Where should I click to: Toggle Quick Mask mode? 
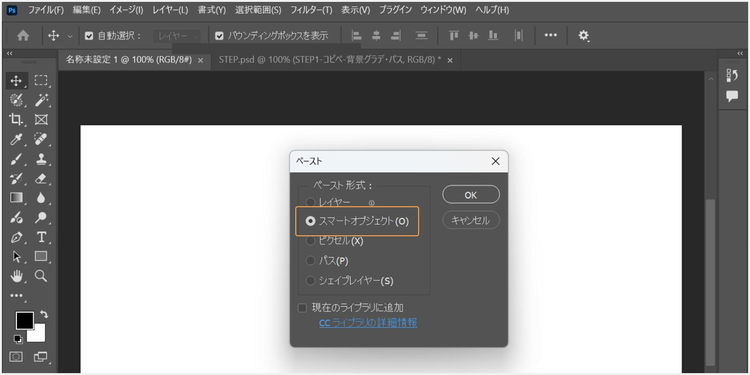(17, 357)
